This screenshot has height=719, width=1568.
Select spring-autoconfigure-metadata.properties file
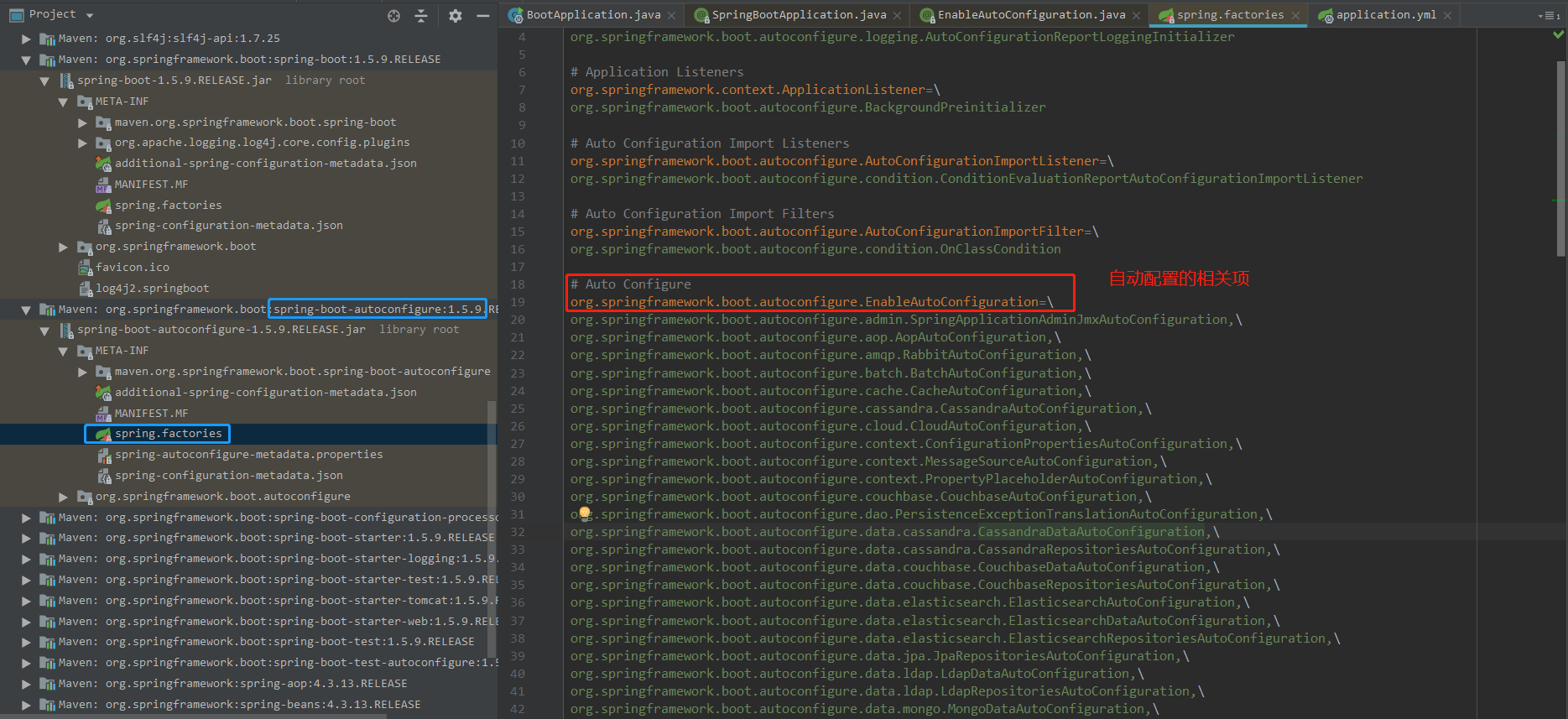(x=248, y=455)
